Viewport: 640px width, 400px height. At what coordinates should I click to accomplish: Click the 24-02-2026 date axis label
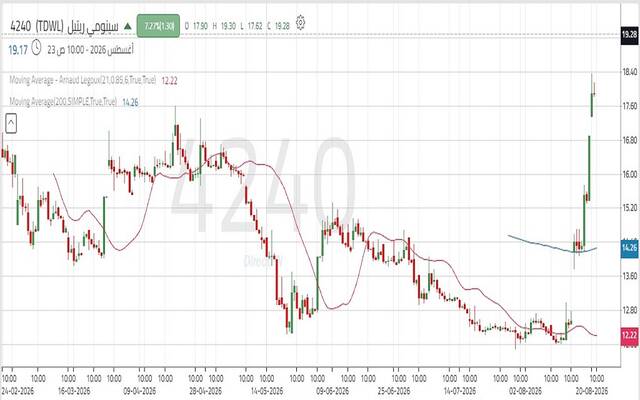[x=18, y=391]
